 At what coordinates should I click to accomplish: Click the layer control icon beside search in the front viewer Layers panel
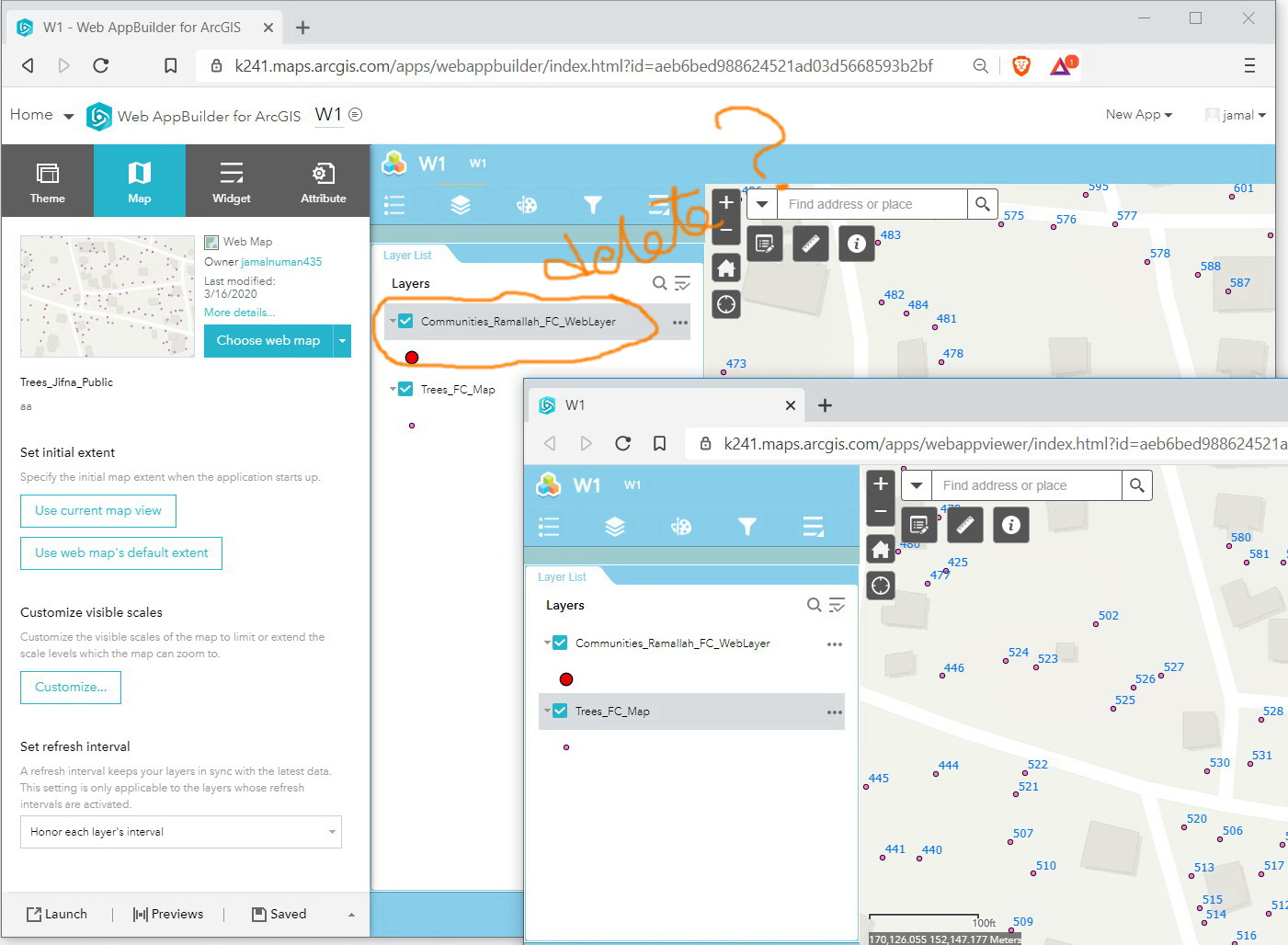tap(837, 605)
